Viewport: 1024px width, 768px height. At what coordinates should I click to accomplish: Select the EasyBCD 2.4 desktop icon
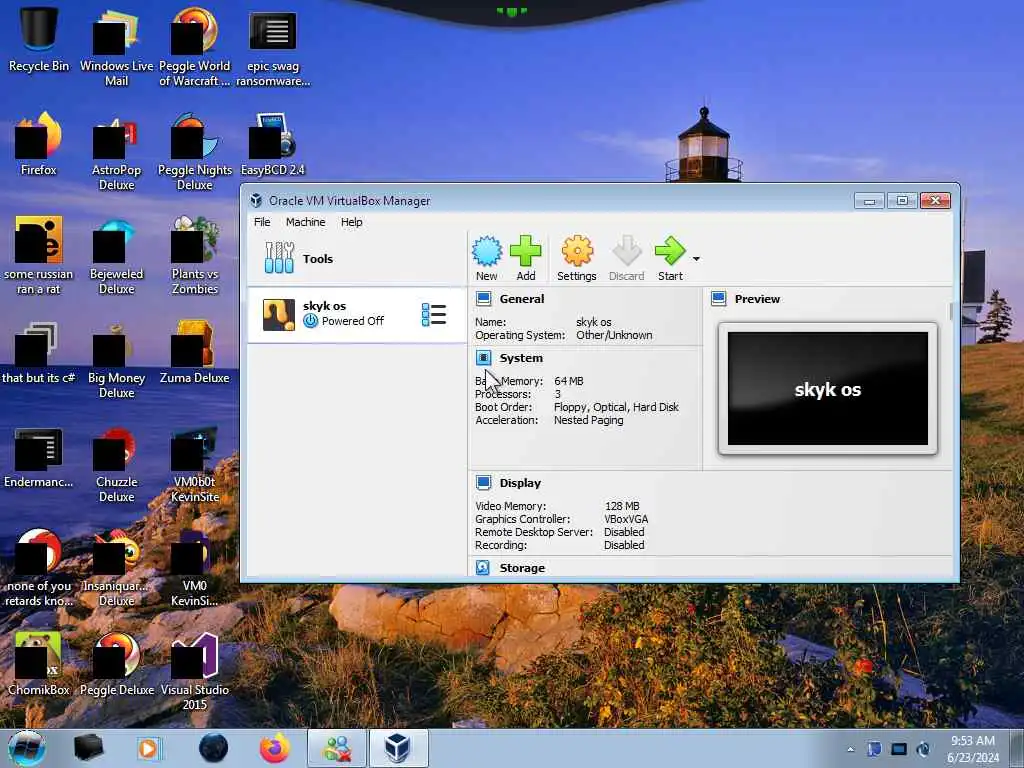coord(272,144)
